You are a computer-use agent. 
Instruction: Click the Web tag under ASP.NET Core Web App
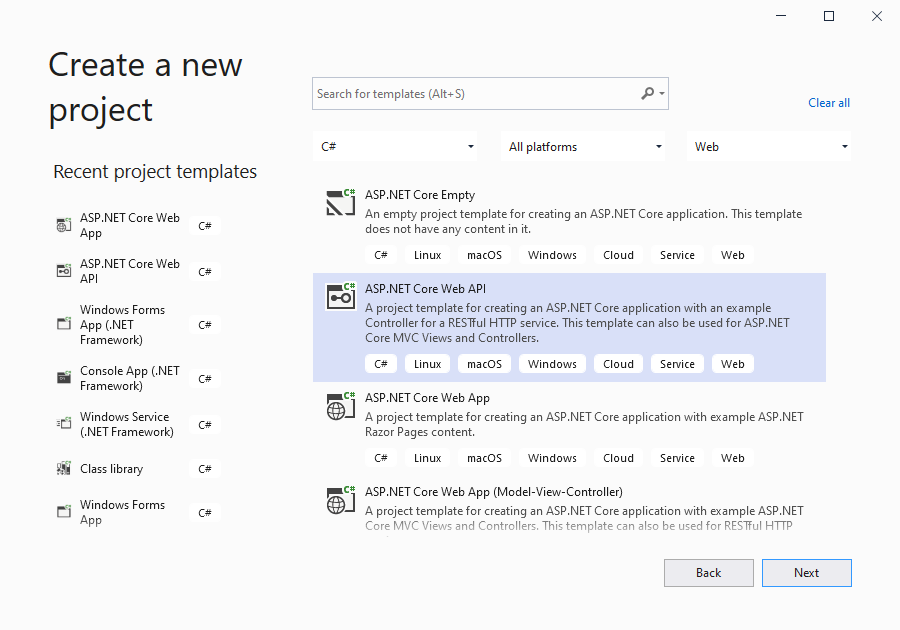tap(732, 458)
